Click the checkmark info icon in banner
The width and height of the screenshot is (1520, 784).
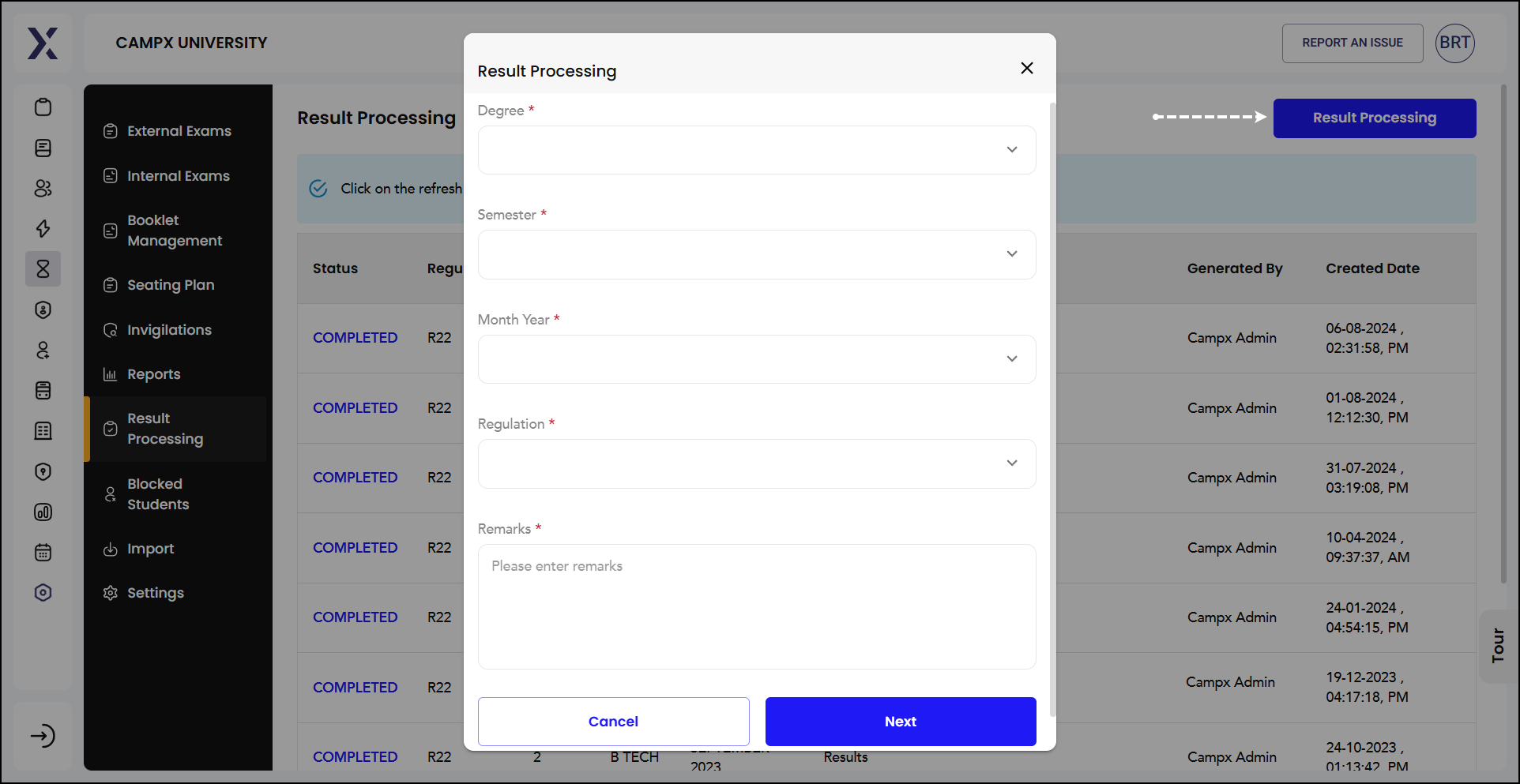click(x=318, y=189)
